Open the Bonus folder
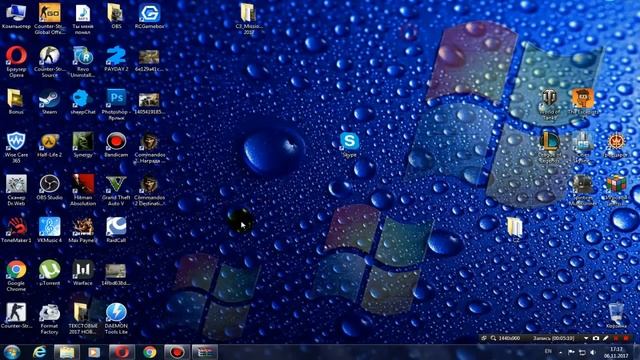The height and width of the screenshot is (360, 640). 16,101
